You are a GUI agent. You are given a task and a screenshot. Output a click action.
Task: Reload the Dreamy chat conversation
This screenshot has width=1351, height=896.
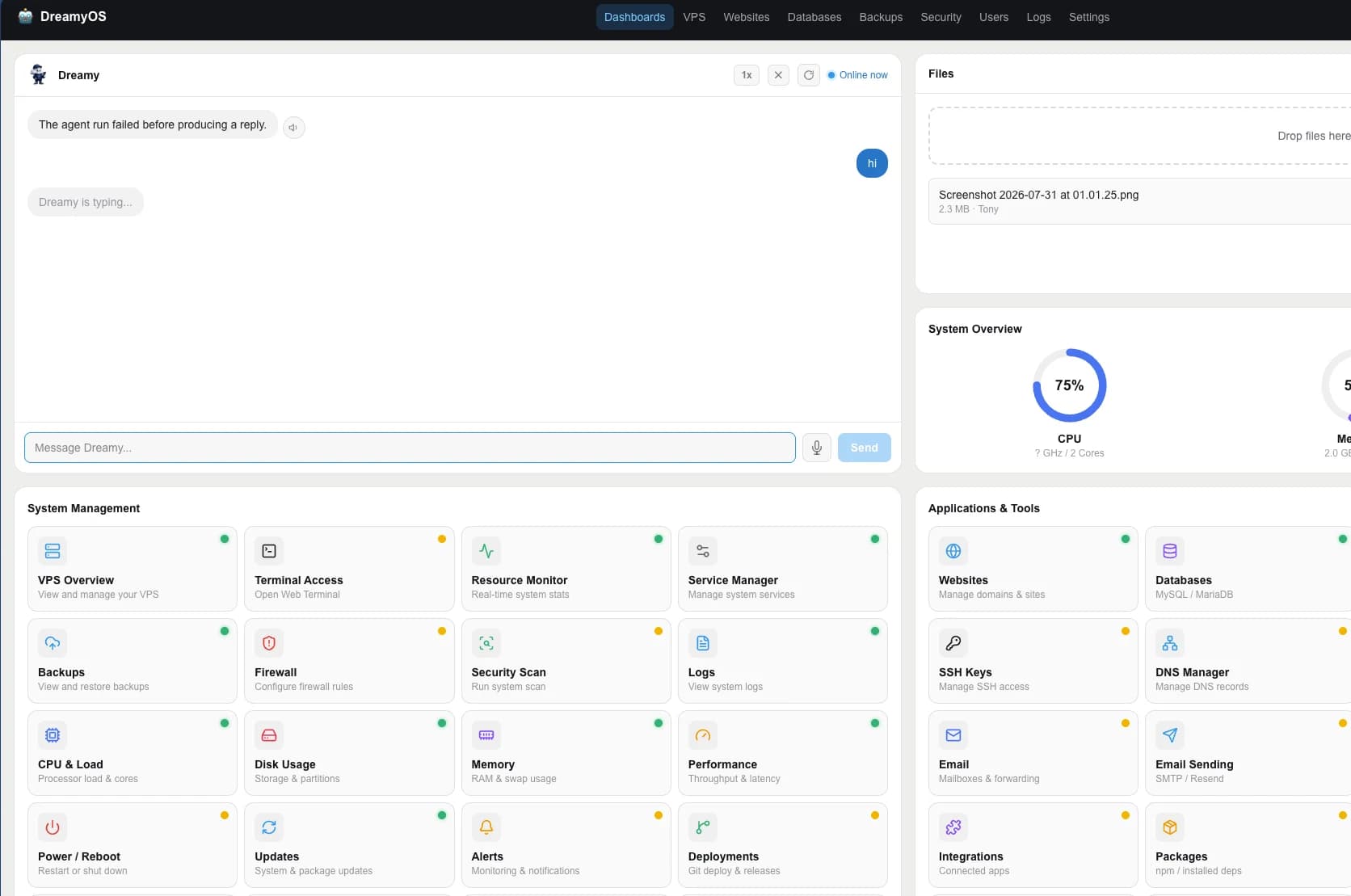[x=809, y=75]
